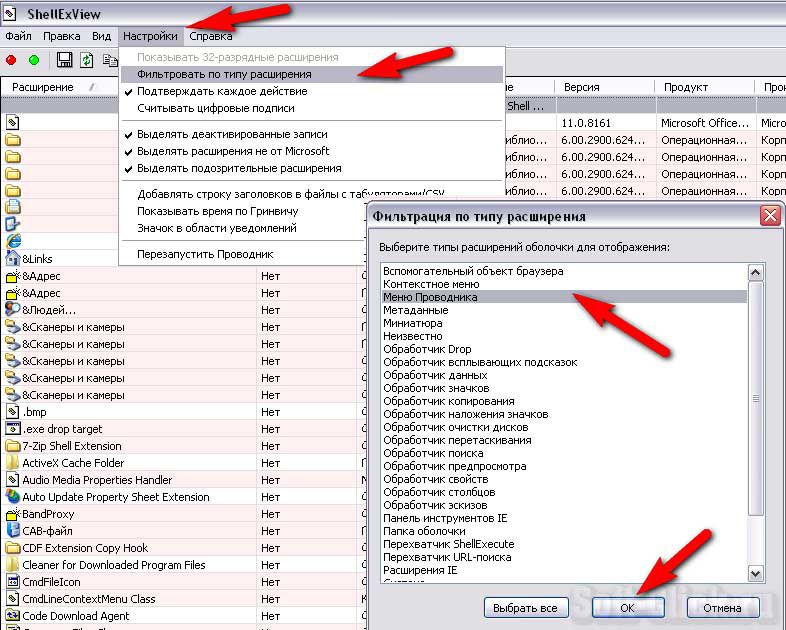786x630 pixels.
Task: Toggle "Выделять подозрительные расширения" option
Action: (239, 168)
